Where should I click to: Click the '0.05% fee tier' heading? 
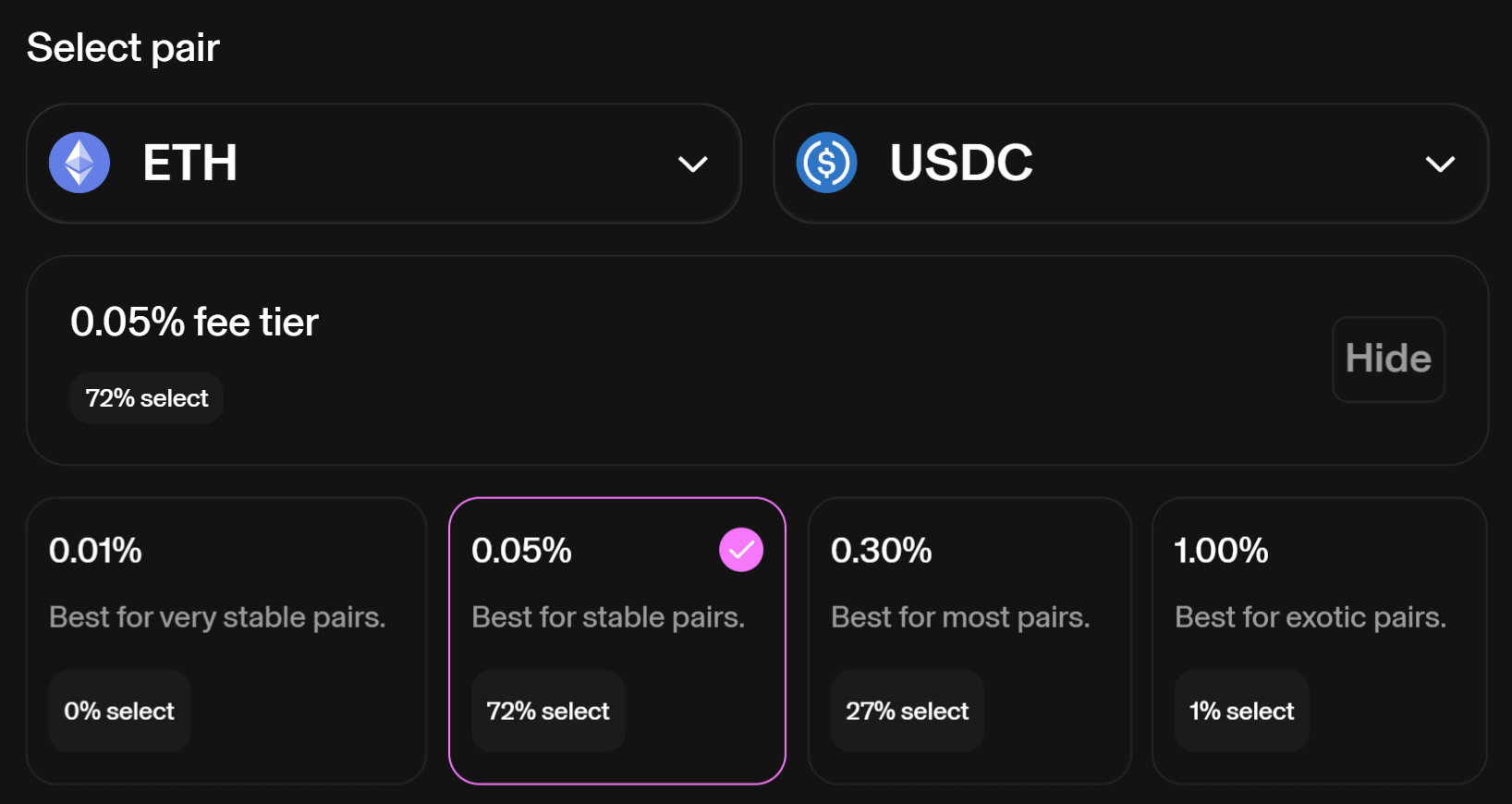[x=194, y=323]
